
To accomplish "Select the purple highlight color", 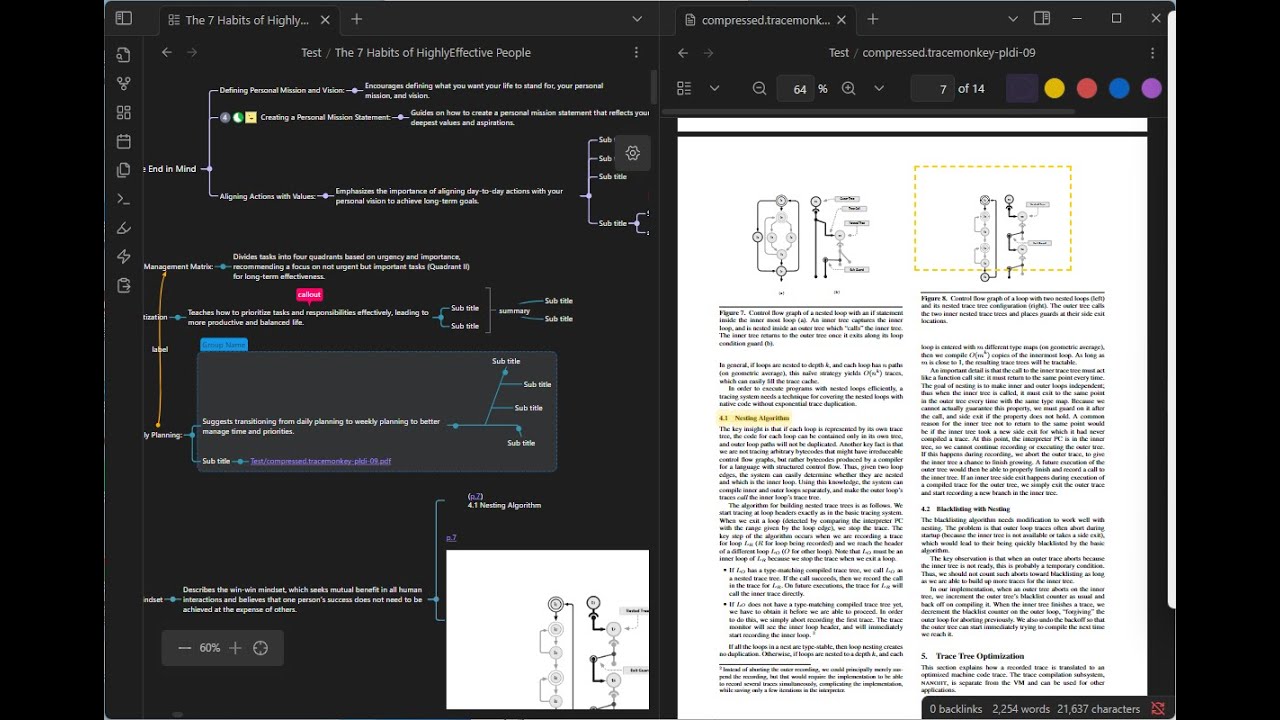I will coord(1151,88).
